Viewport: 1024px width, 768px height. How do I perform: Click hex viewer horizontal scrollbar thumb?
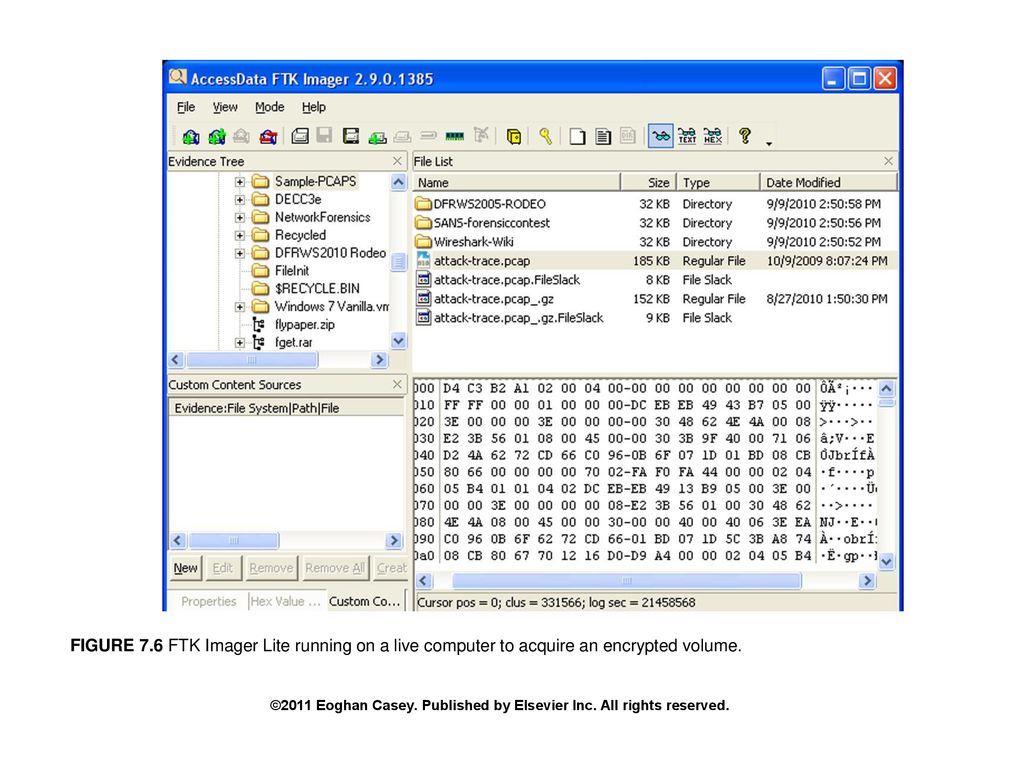[626, 581]
